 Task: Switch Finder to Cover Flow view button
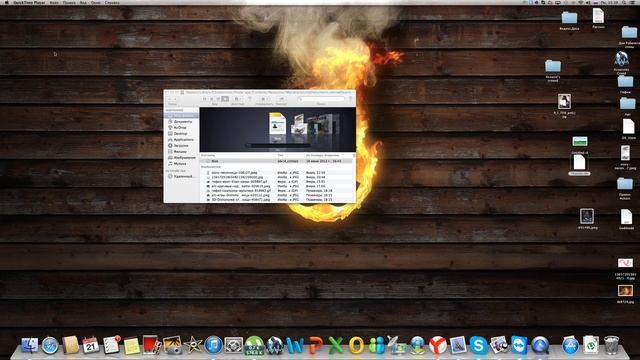pos(224,99)
